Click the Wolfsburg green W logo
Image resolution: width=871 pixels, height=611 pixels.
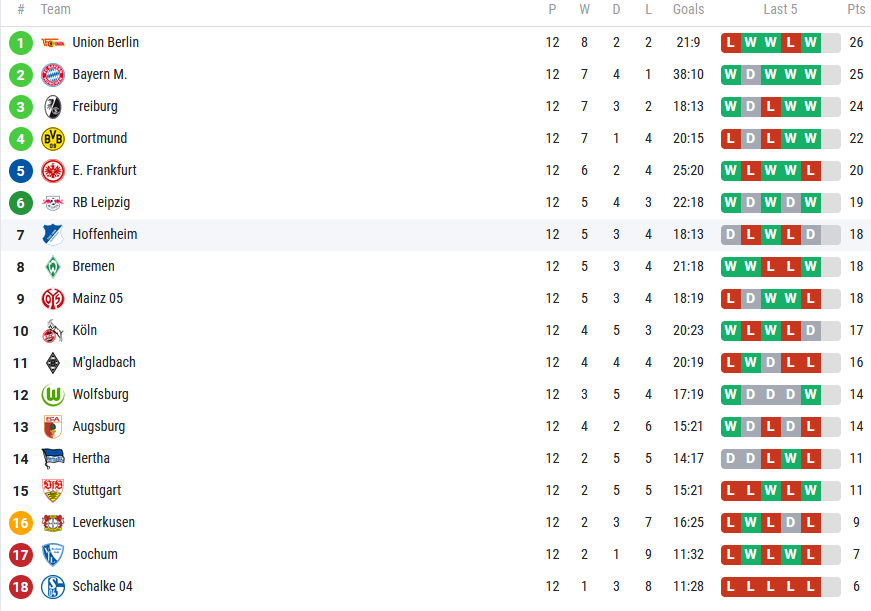pos(53,395)
